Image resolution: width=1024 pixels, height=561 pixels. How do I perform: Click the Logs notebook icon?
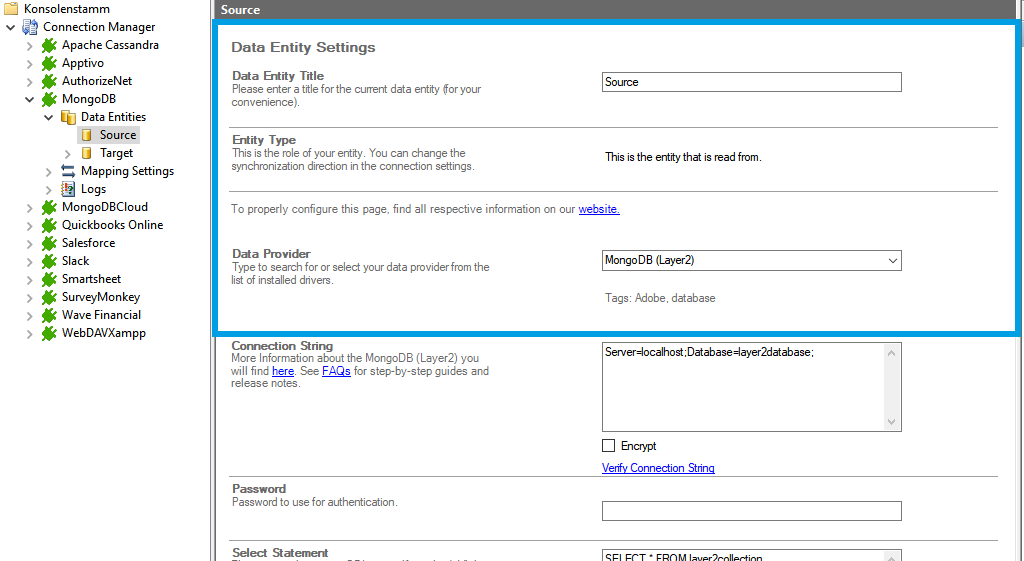click(x=68, y=189)
